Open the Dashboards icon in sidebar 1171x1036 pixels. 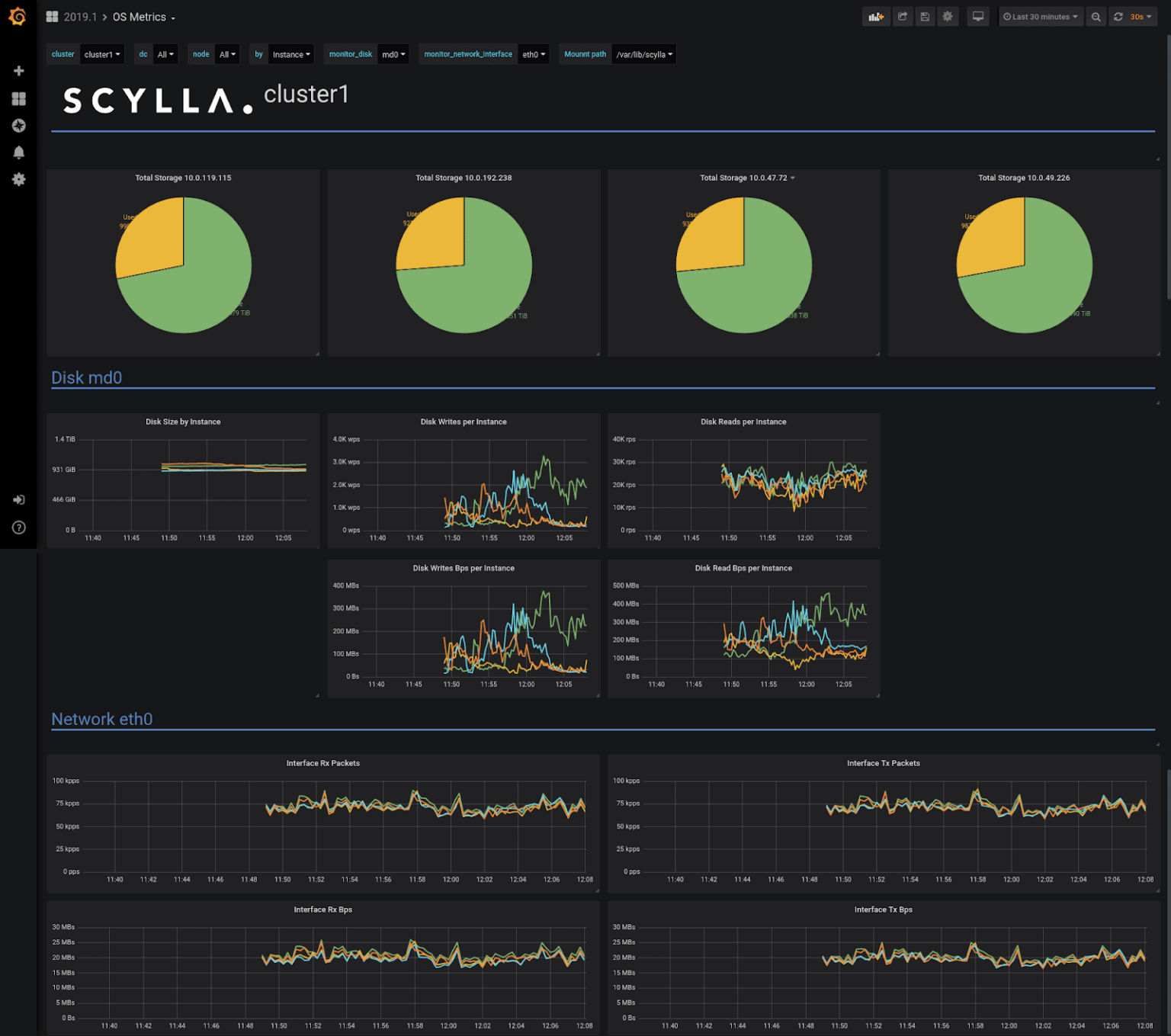[x=19, y=98]
